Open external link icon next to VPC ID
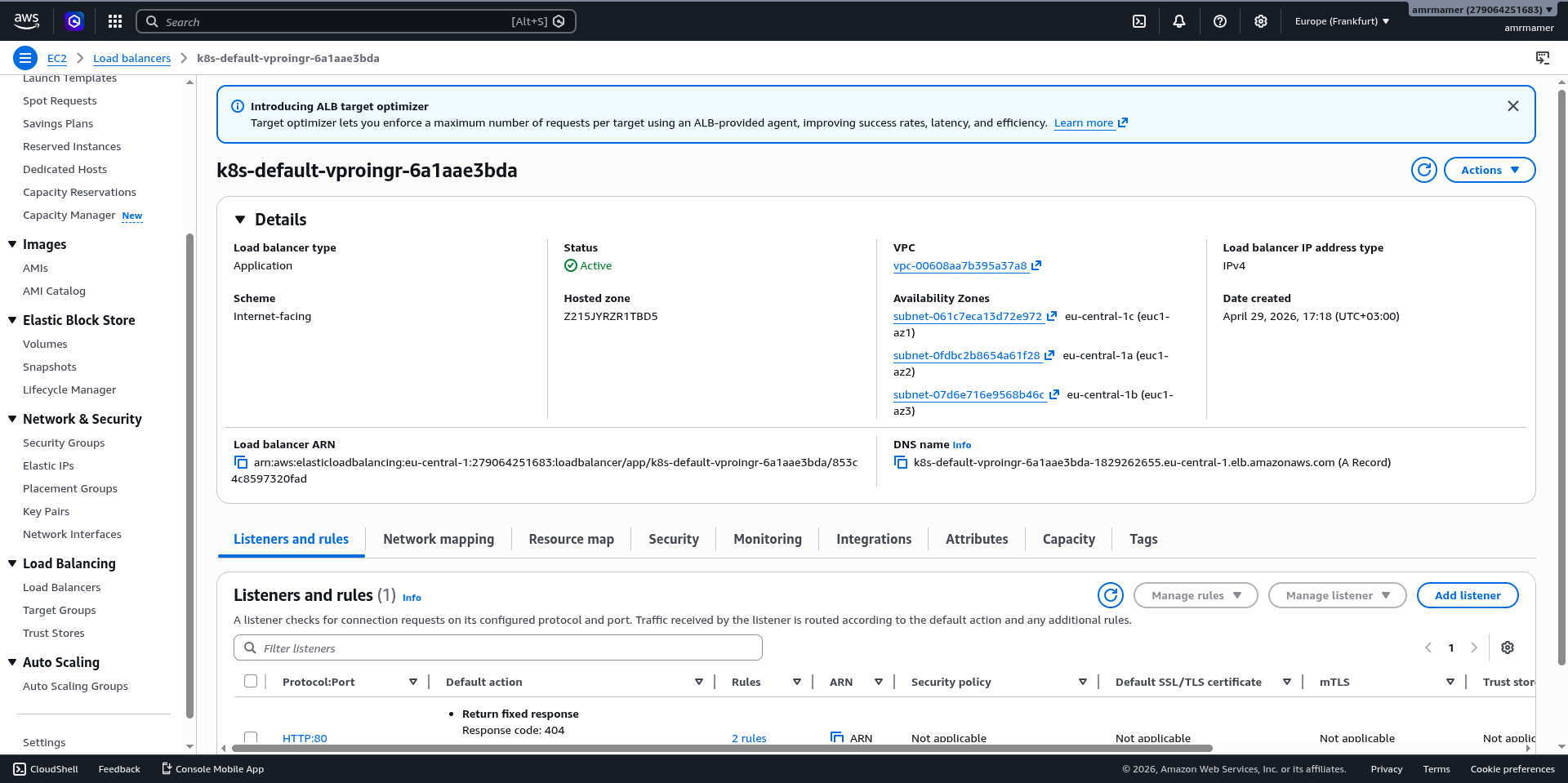The width and height of the screenshot is (1568, 783). 1036,265
